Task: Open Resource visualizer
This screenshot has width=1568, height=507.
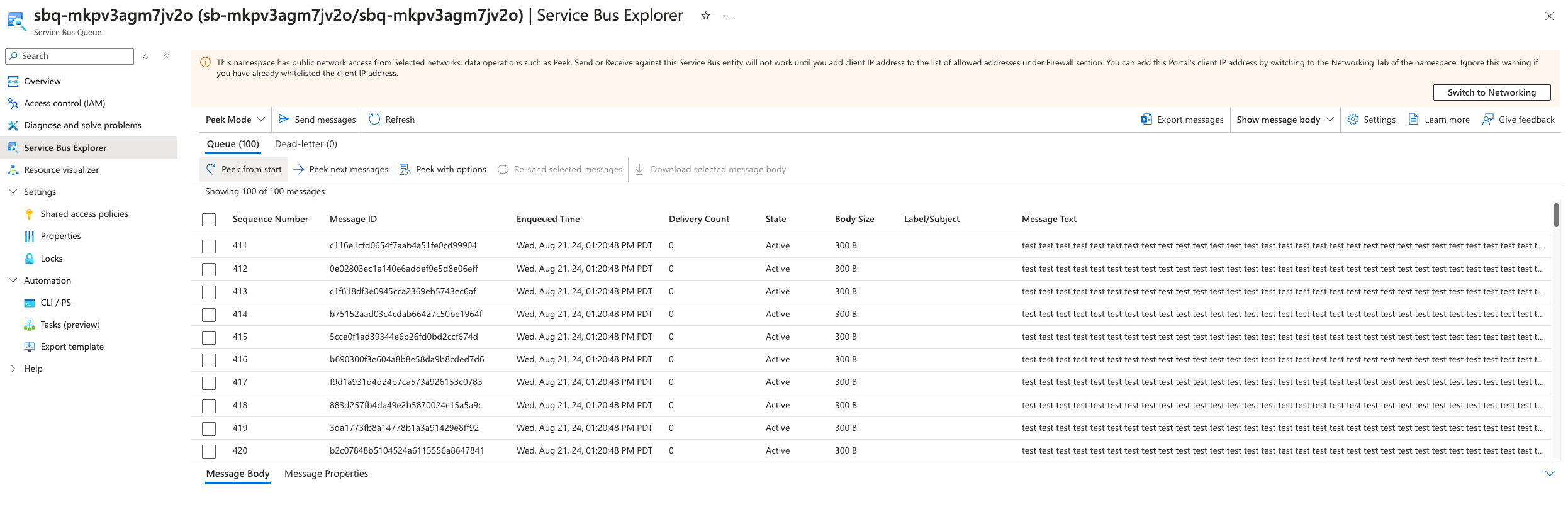Action: tap(61, 170)
